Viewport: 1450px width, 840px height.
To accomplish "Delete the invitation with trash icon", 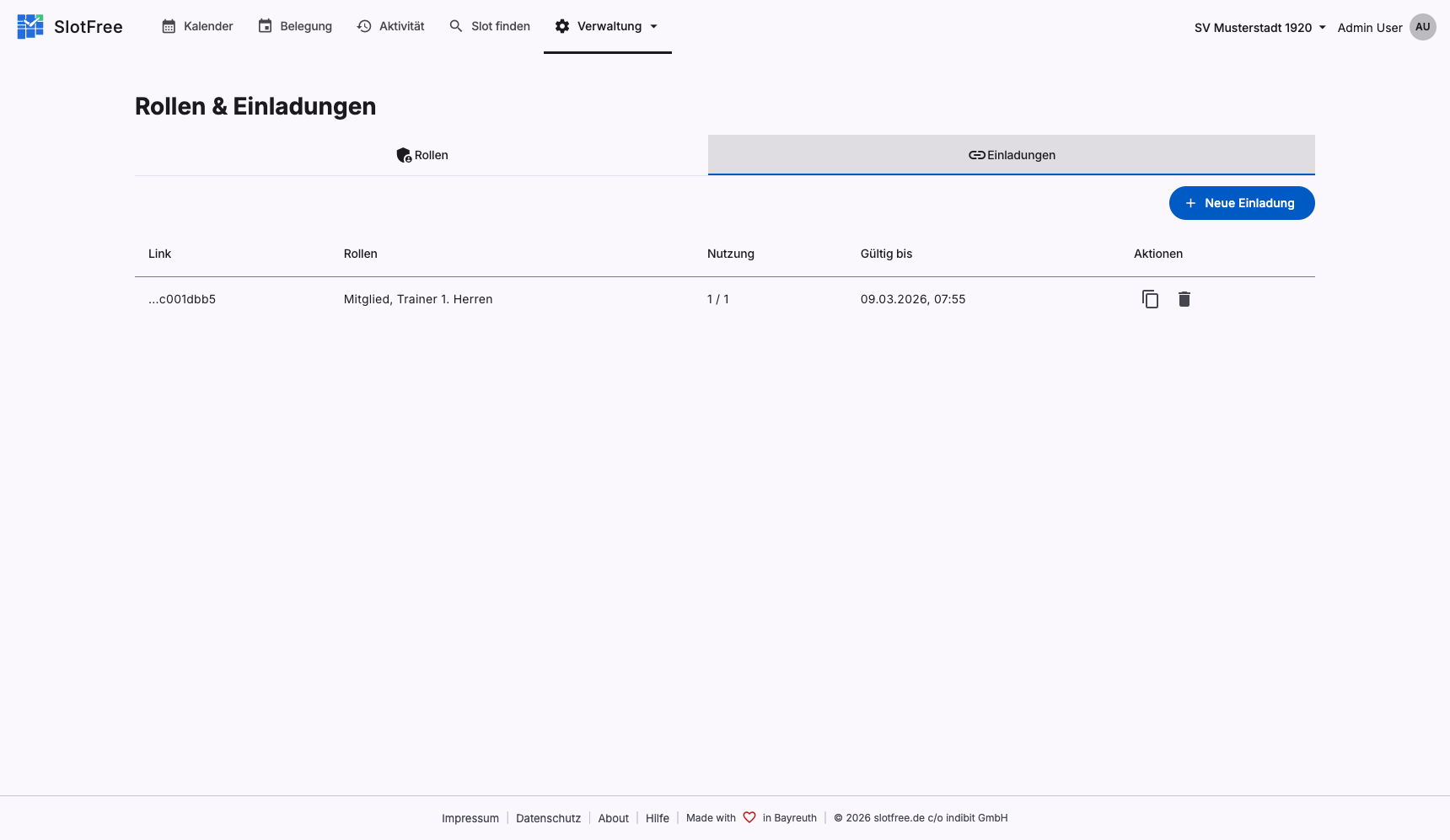I will [x=1184, y=299].
